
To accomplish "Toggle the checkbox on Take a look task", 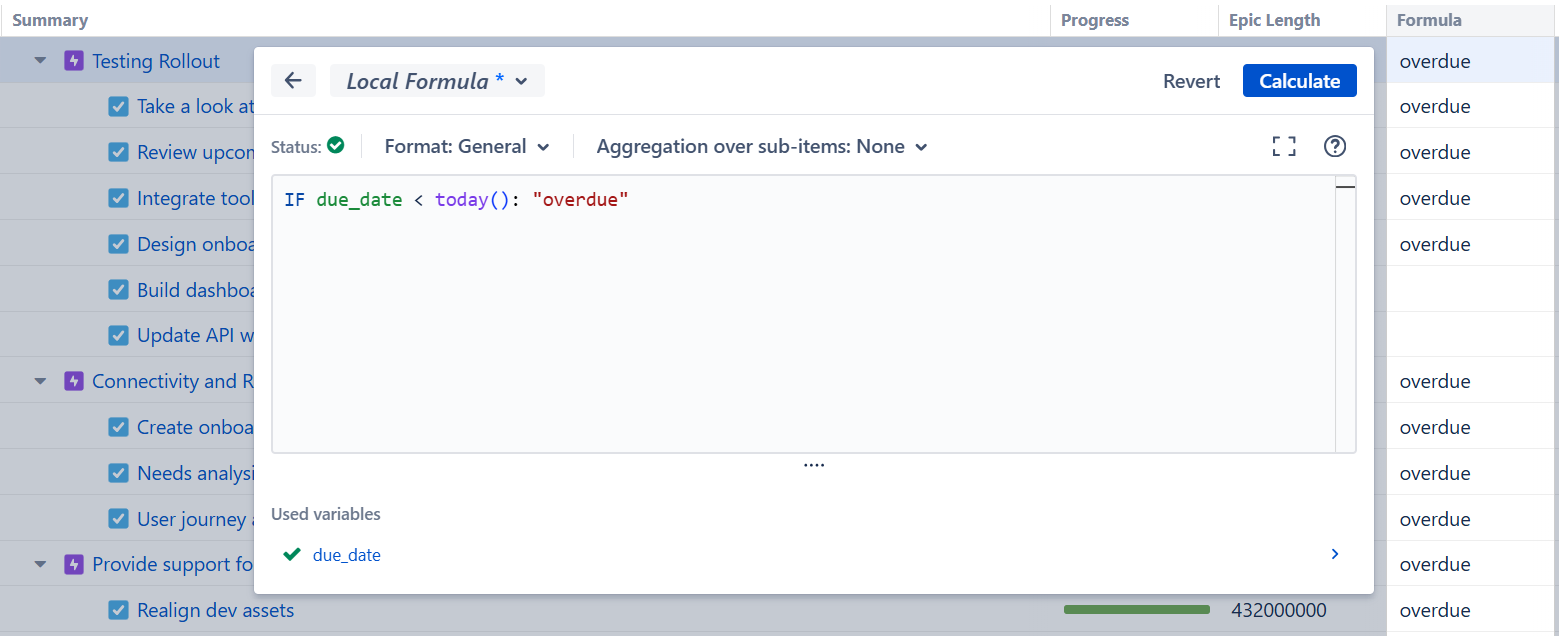I will pos(119,106).
